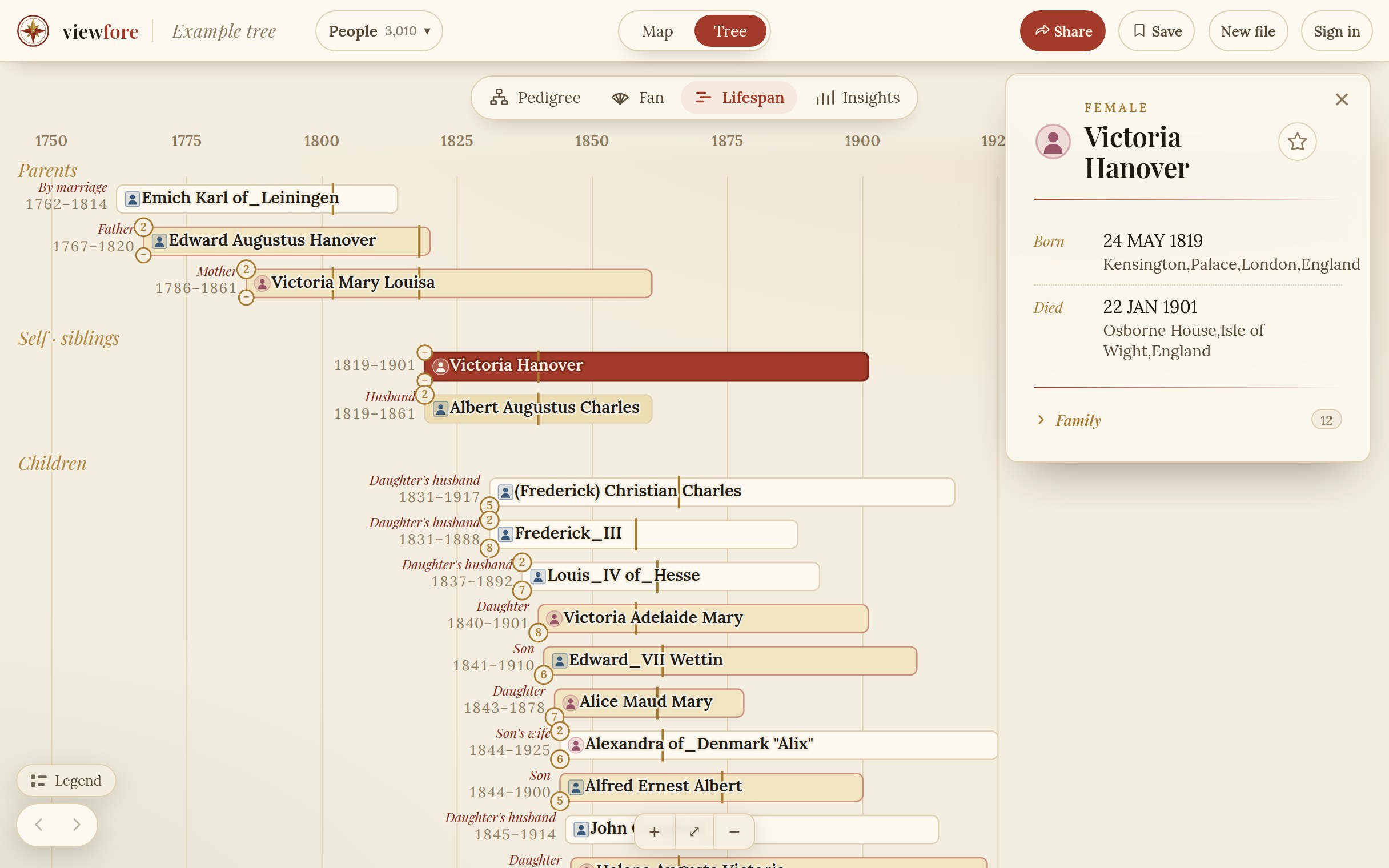Click the highlighted Victoria Hanover bar
The width and height of the screenshot is (1389, 868).
tap(647, 366)
